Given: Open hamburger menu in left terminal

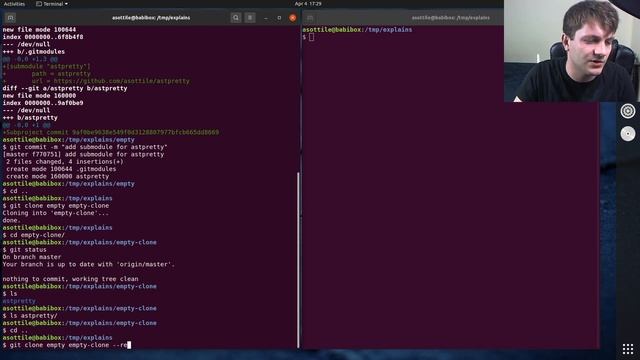Looking at the screenshot, I should [x=250, y=18].
